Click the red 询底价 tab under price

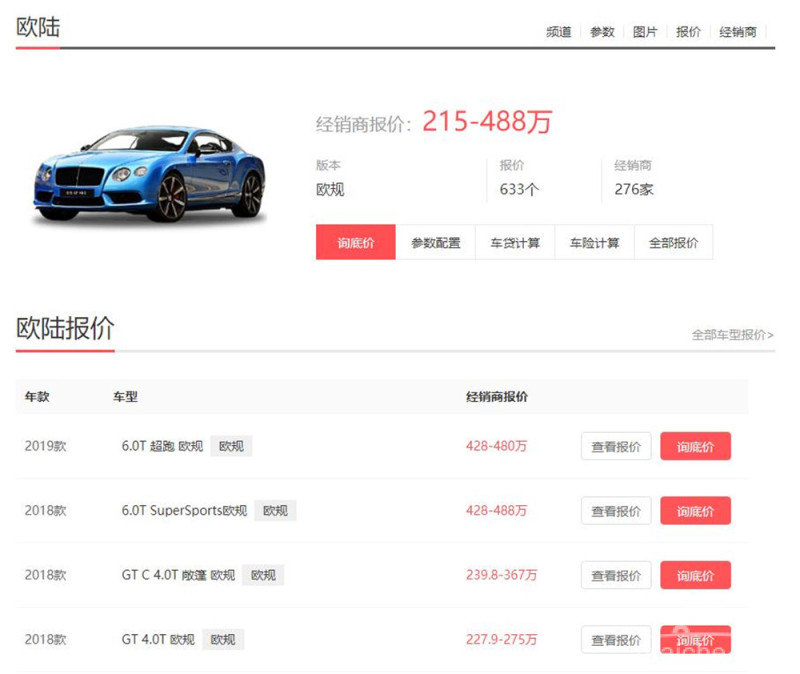pos(355,243)
